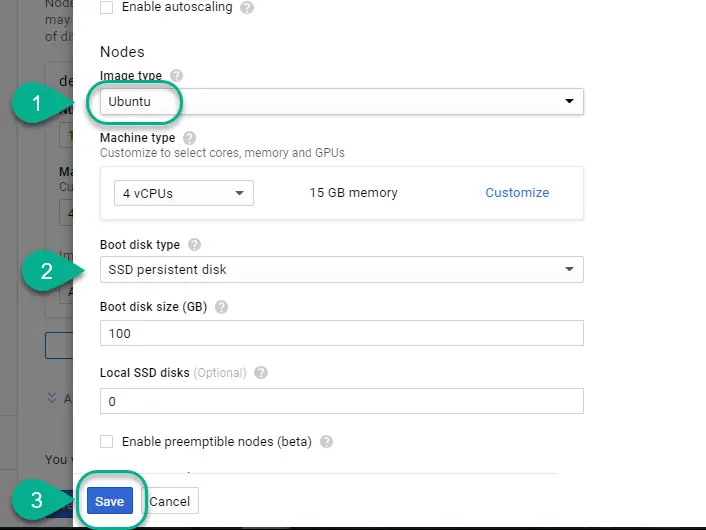Toggle Enable preemptible nodes (beta) checkbox
Viewport: 706px width, 530px height.
tap(107, 442)
